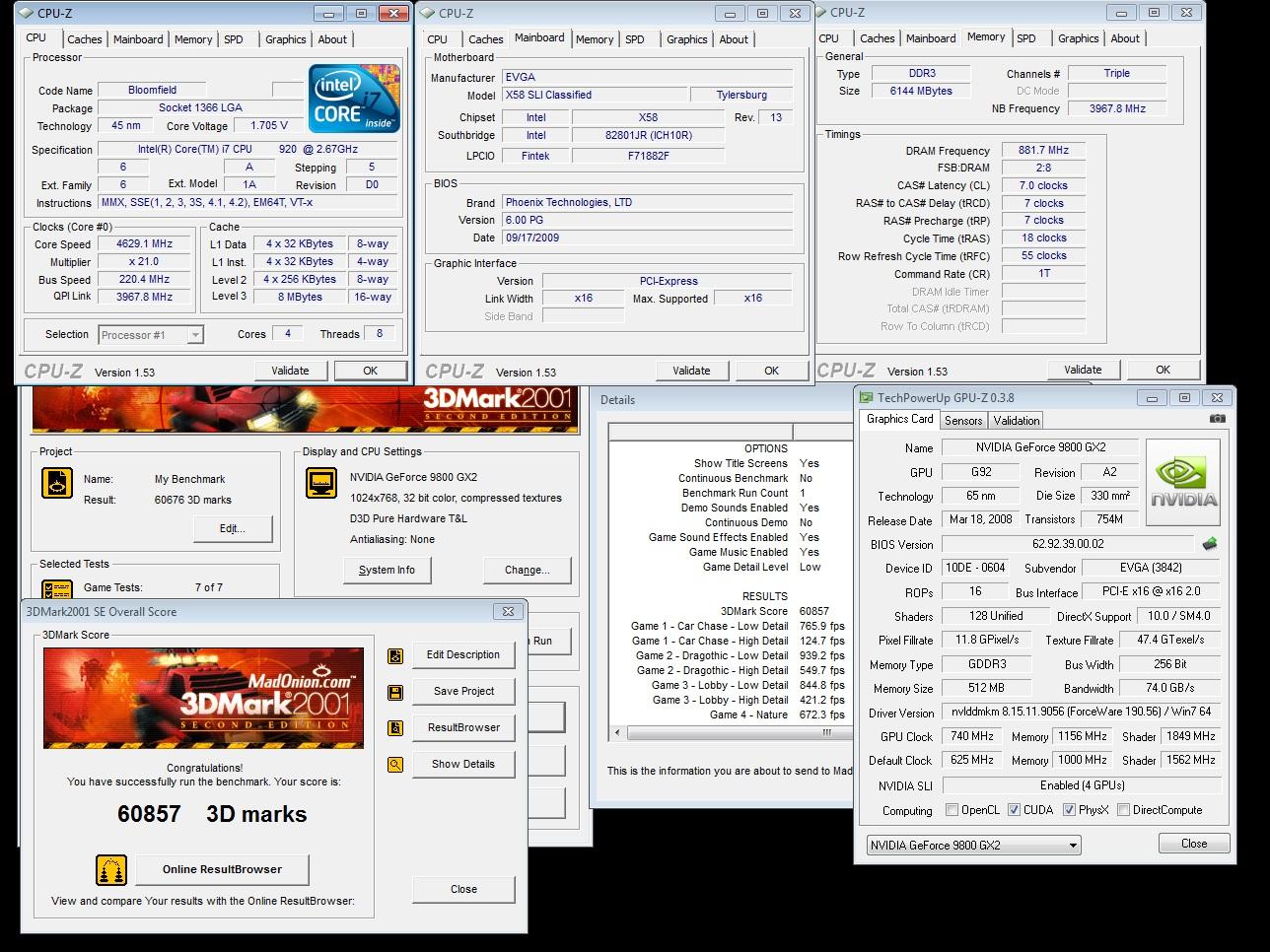1270x952 pixels.
Task: Switch to the Validation tab in GPU-Z
Action: point(1017,420)
